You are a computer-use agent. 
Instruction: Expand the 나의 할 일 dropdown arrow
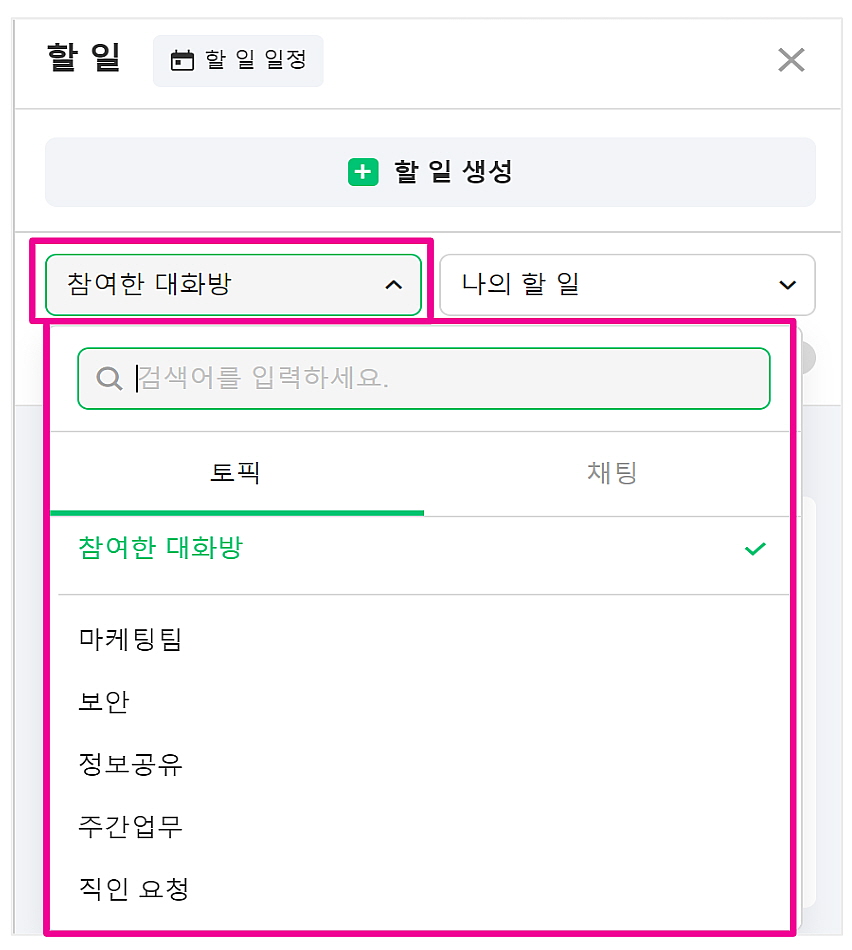787,286
